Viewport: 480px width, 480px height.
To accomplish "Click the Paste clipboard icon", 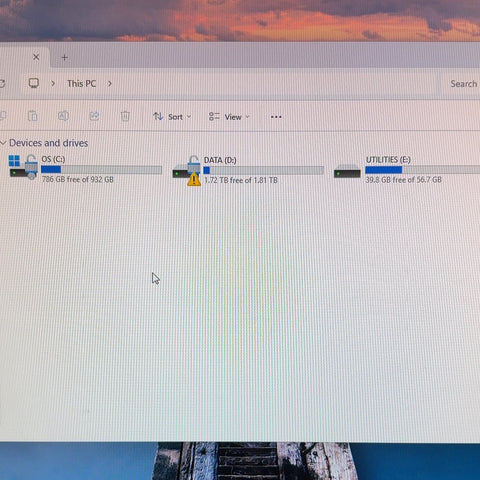I will click(33, 116).
